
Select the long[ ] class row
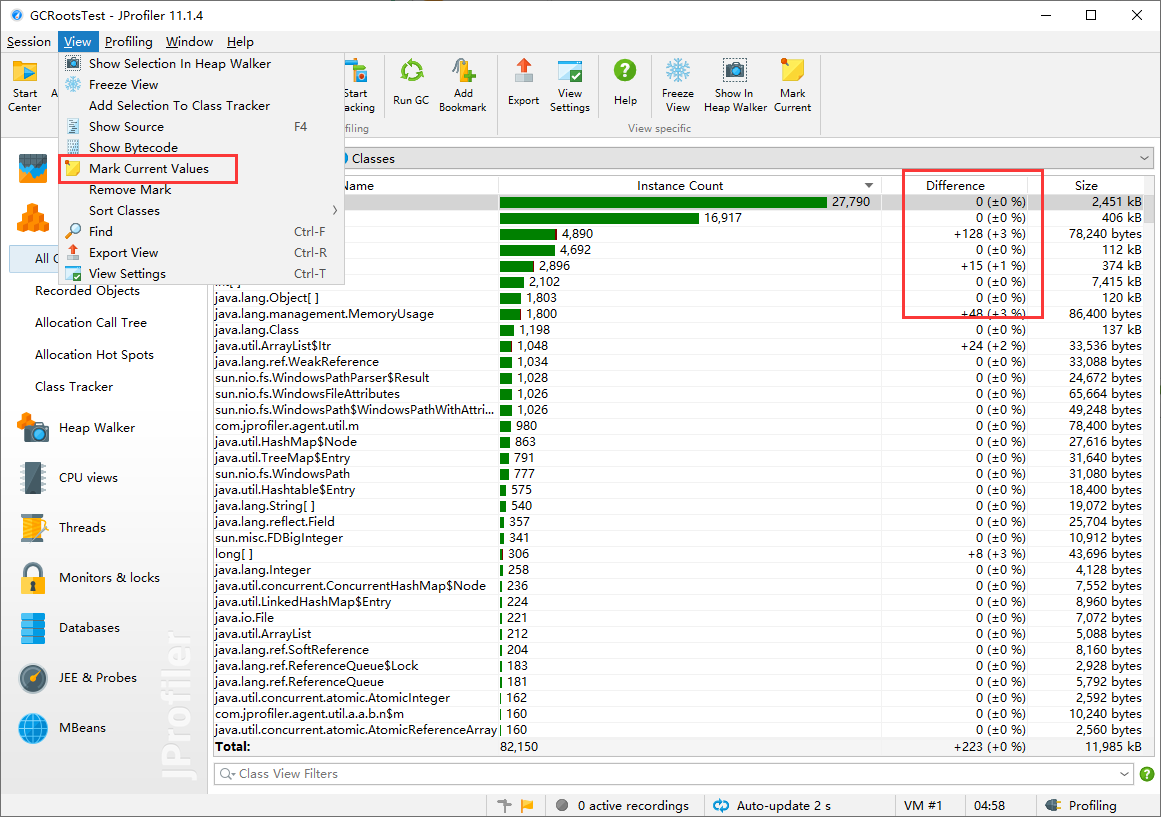point(678,554)
